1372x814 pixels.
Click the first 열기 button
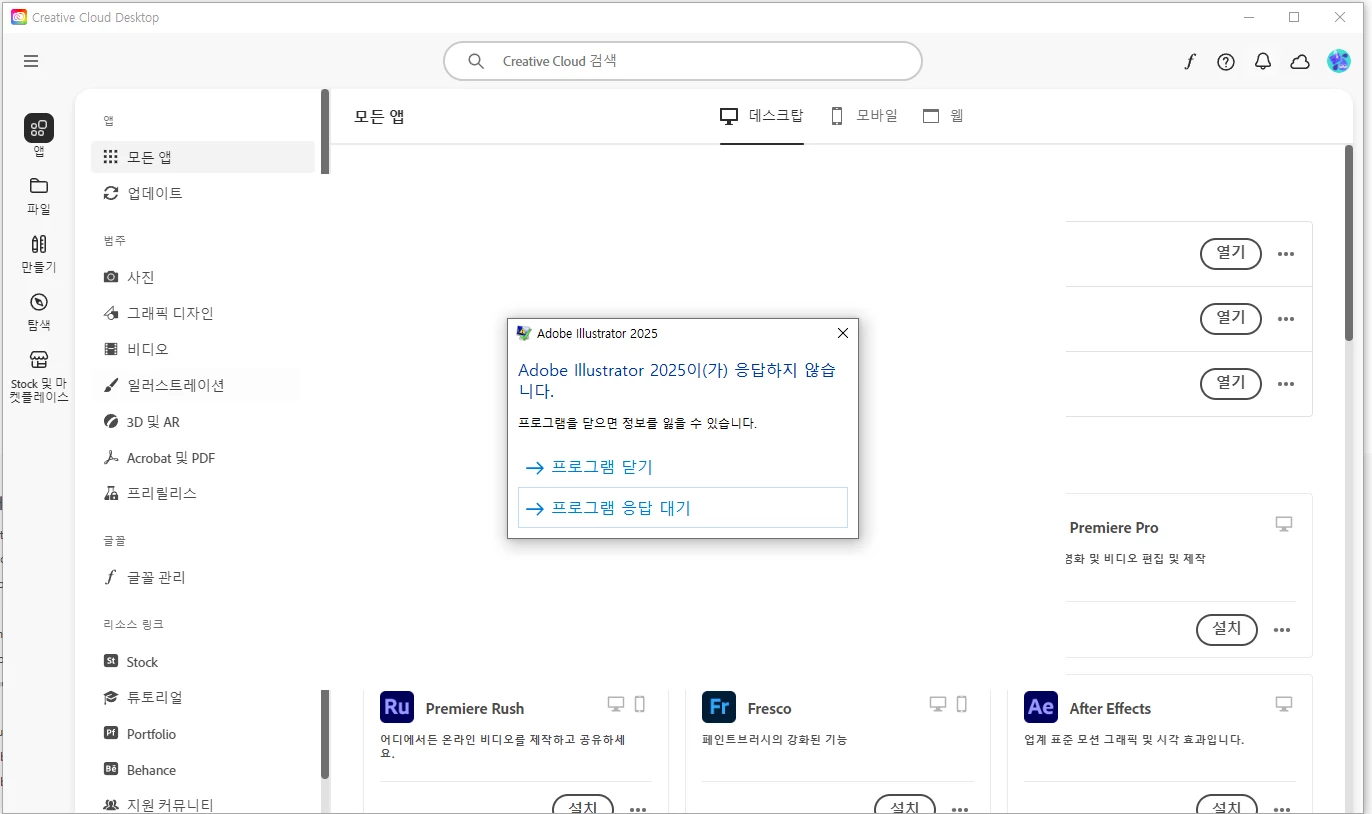coord(1231,254)
